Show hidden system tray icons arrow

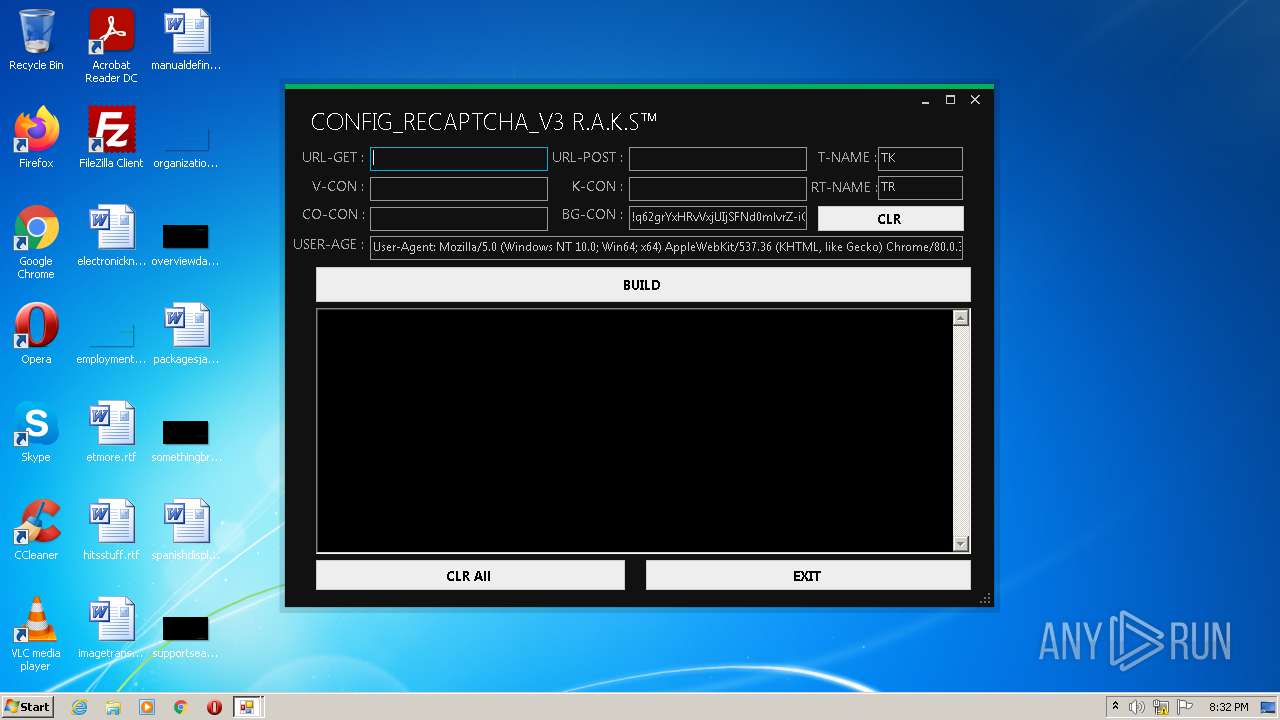pyautogui.click(x=1115, y=707)
